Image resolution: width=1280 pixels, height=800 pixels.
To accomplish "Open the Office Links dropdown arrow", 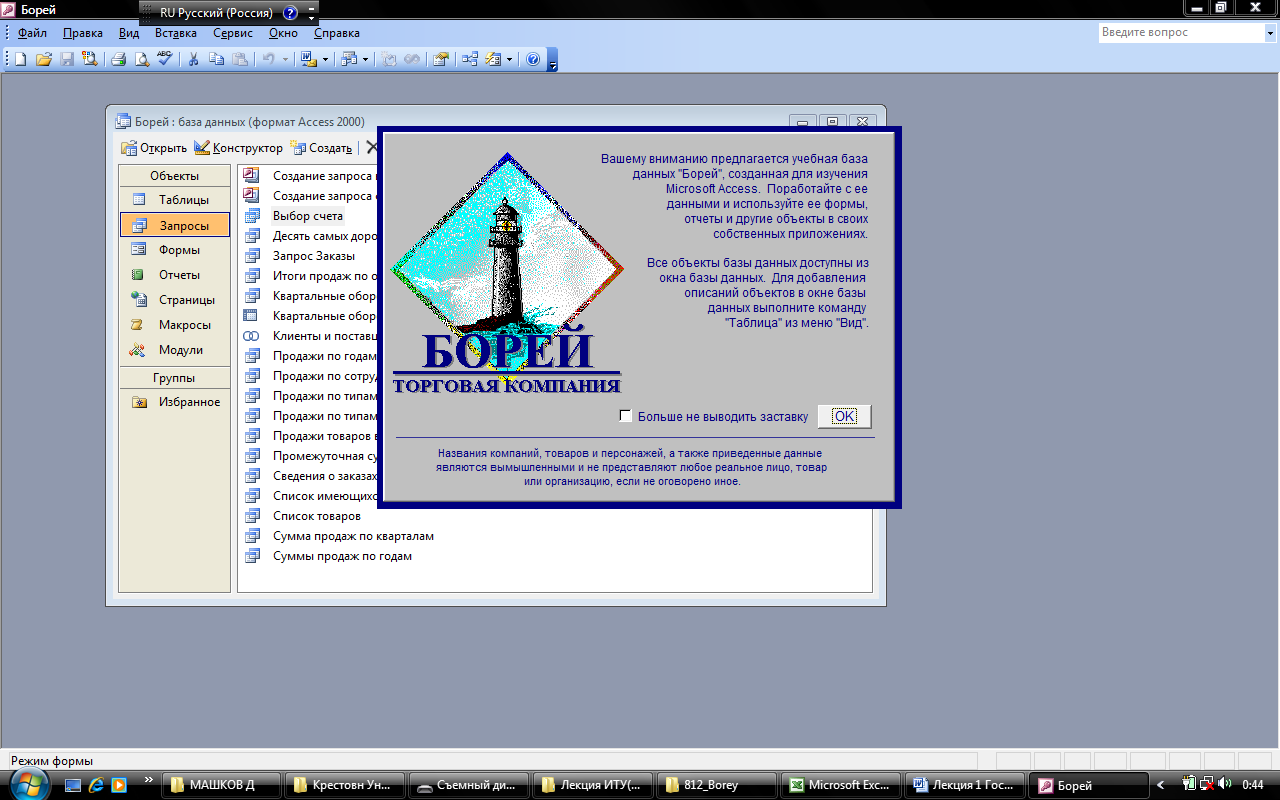I will coord(325,59).
